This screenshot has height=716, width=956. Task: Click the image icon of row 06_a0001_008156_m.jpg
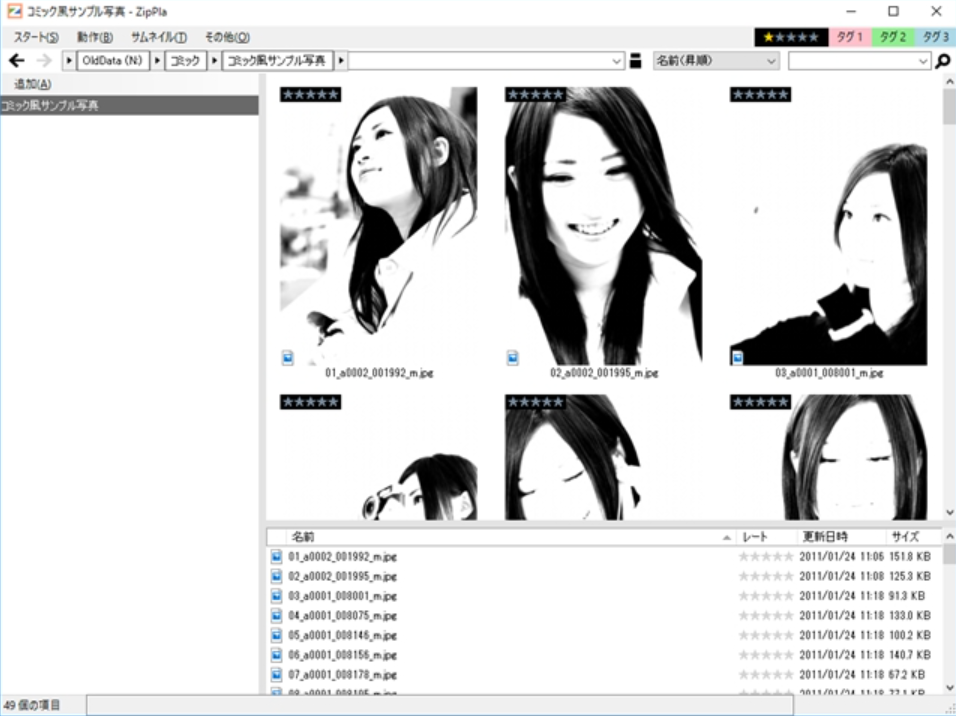(276, 654)
